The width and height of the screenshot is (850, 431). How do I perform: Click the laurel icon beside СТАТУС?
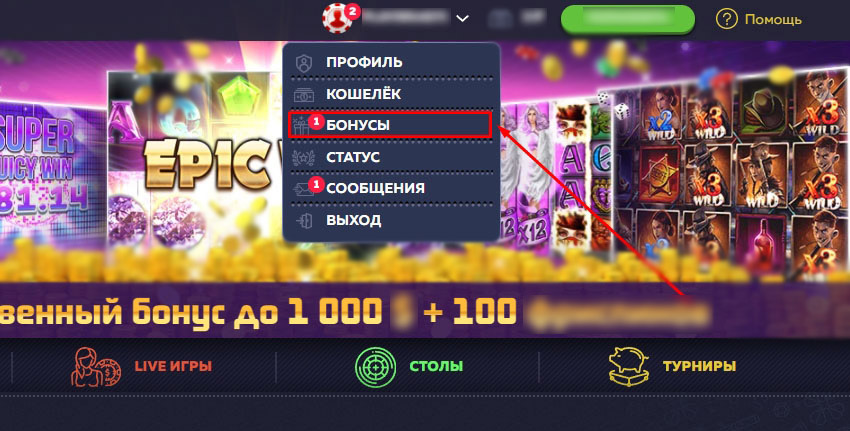(304, 158)
